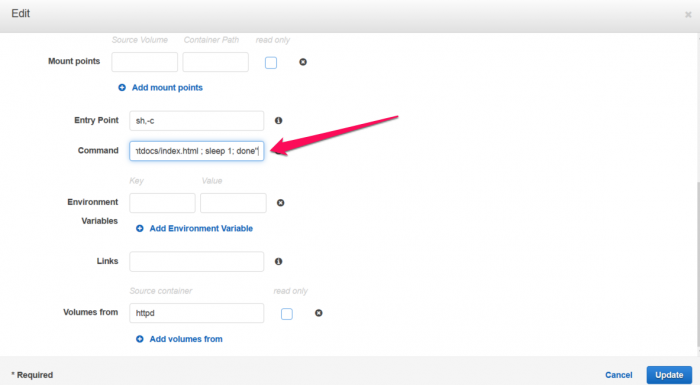Click Volumes from field containing httpd
Viewport: 700px width, 385px height.
196,313
